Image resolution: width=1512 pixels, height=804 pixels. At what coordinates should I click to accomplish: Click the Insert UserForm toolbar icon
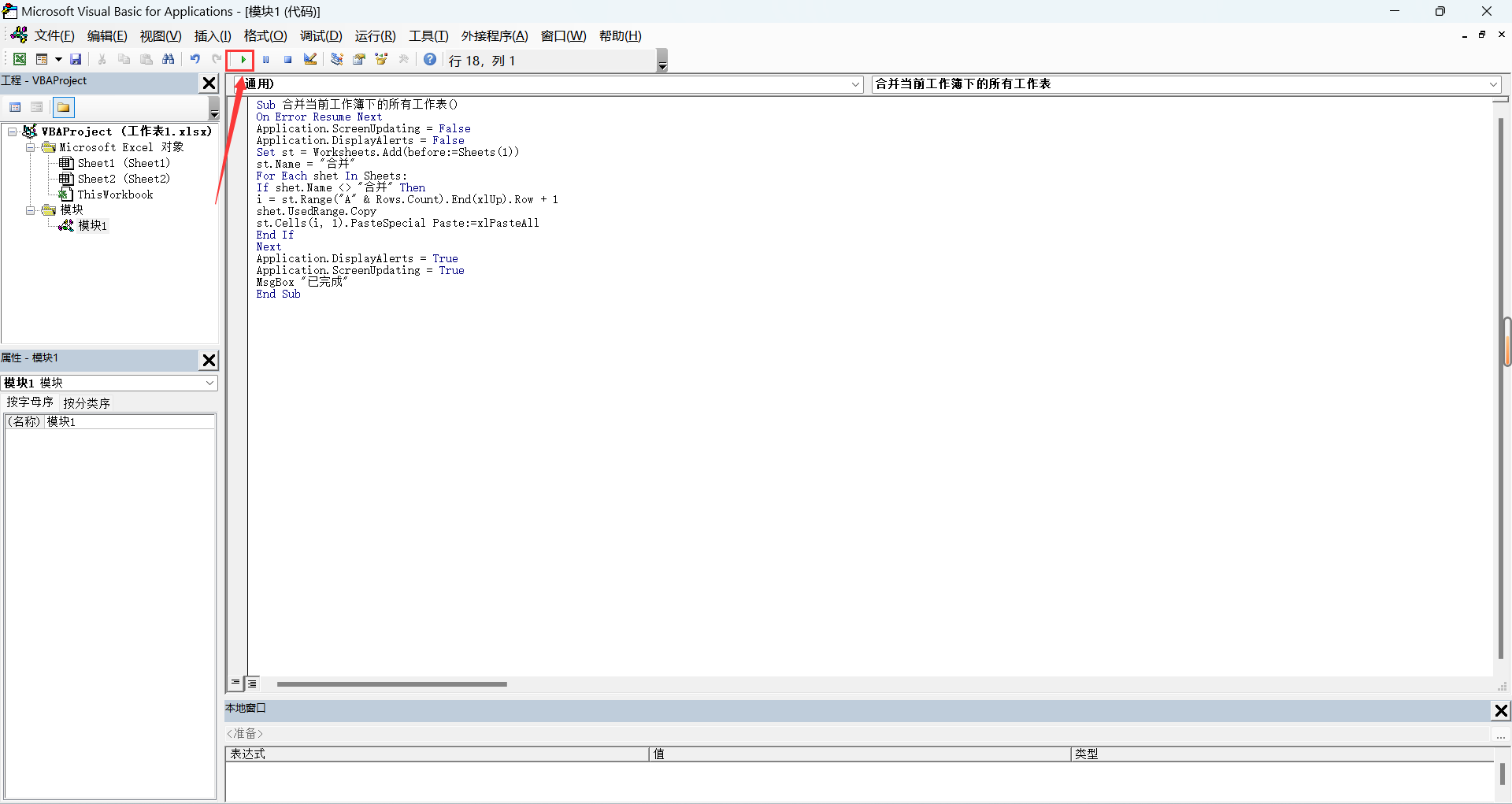(x=42, y=60)
